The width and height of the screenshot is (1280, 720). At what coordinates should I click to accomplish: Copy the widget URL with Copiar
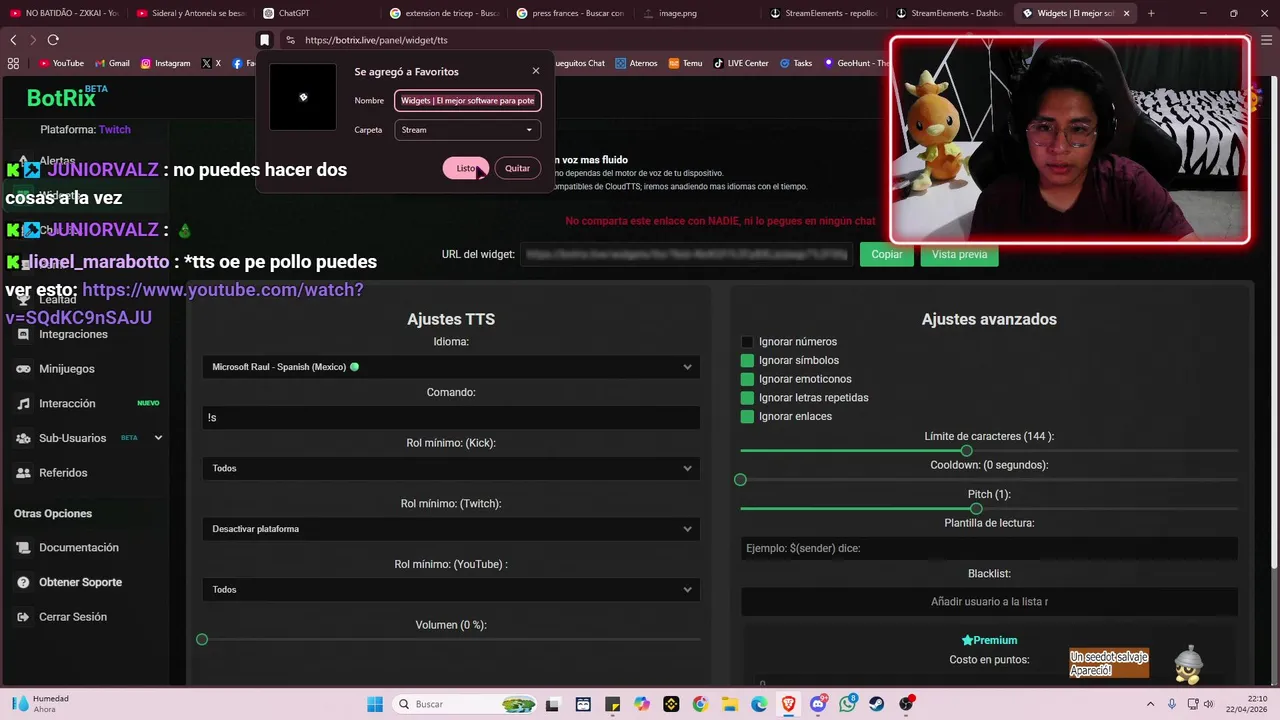coord(886,254)
